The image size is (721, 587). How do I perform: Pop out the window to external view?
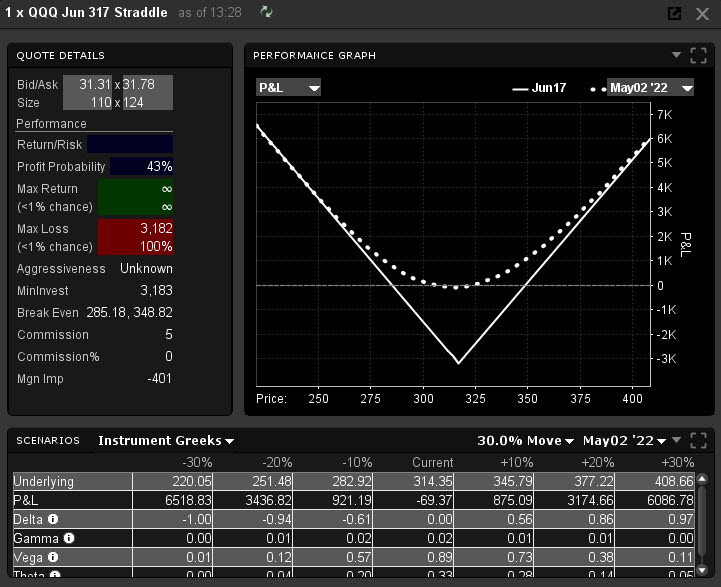674,13
